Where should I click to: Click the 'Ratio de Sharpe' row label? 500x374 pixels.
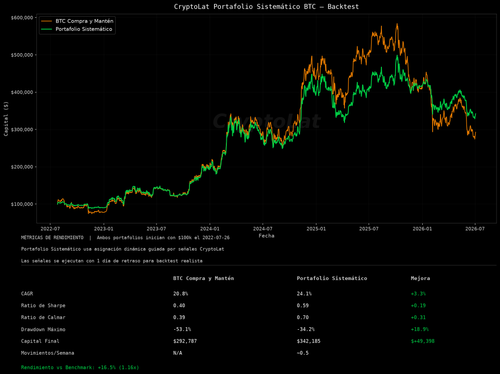click(x=43, y=306)
